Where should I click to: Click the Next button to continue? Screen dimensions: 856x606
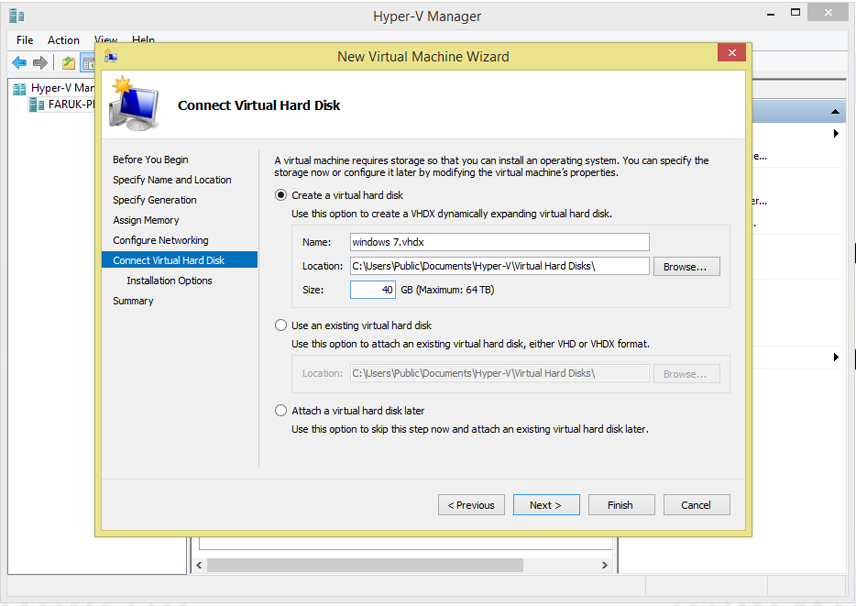(546, 505)
